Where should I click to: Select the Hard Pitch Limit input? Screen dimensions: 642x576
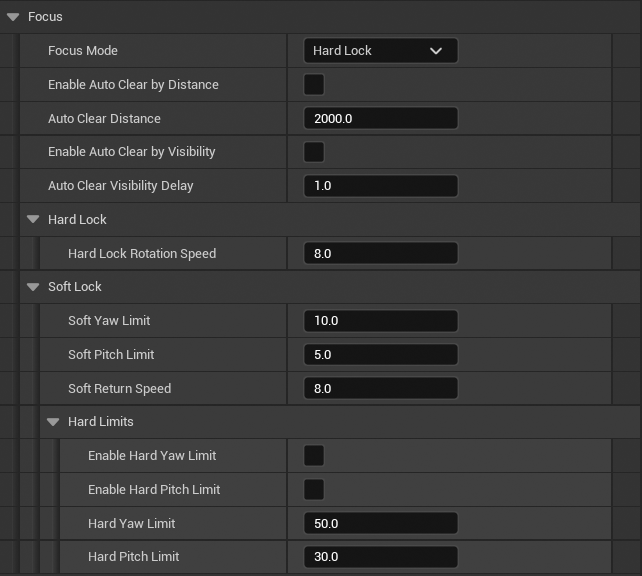380,557
